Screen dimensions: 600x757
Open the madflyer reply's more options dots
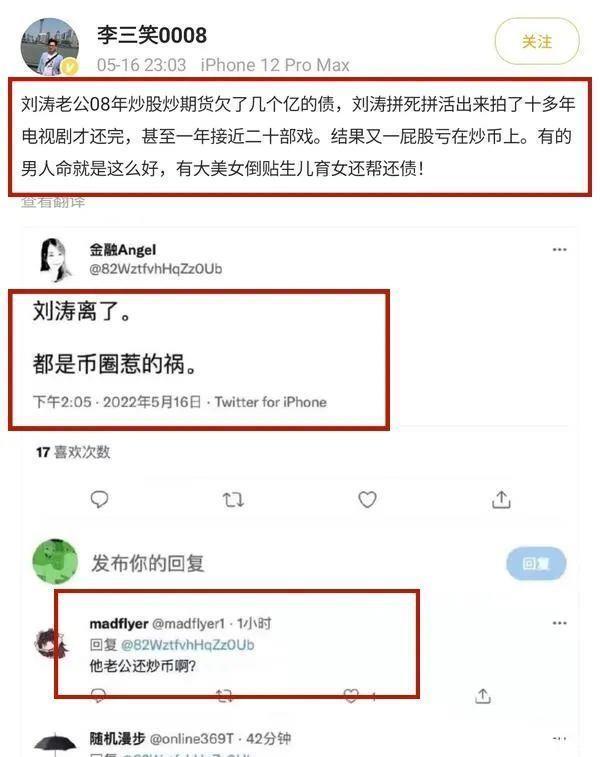point(559,623)
